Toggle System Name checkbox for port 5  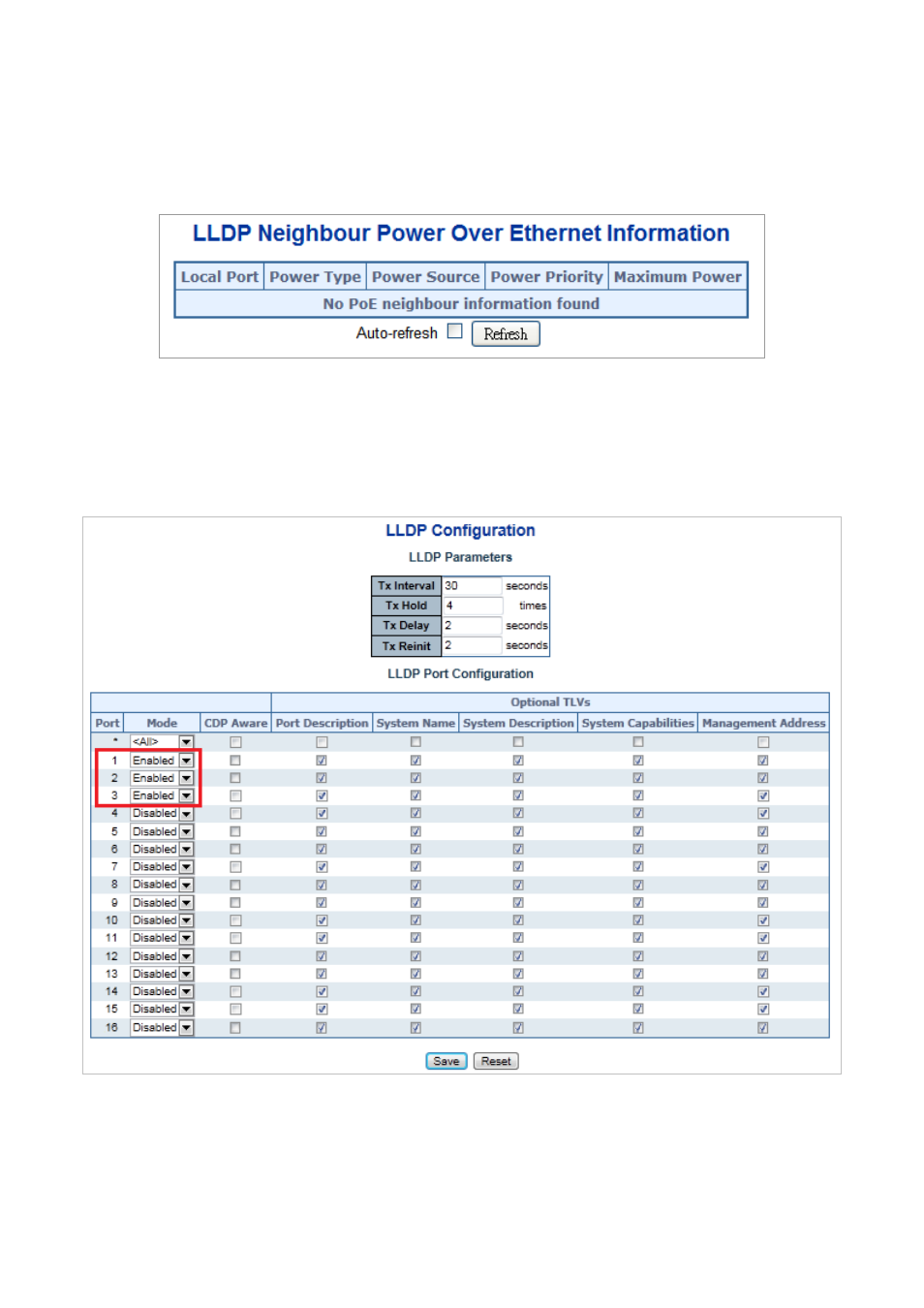416,831
